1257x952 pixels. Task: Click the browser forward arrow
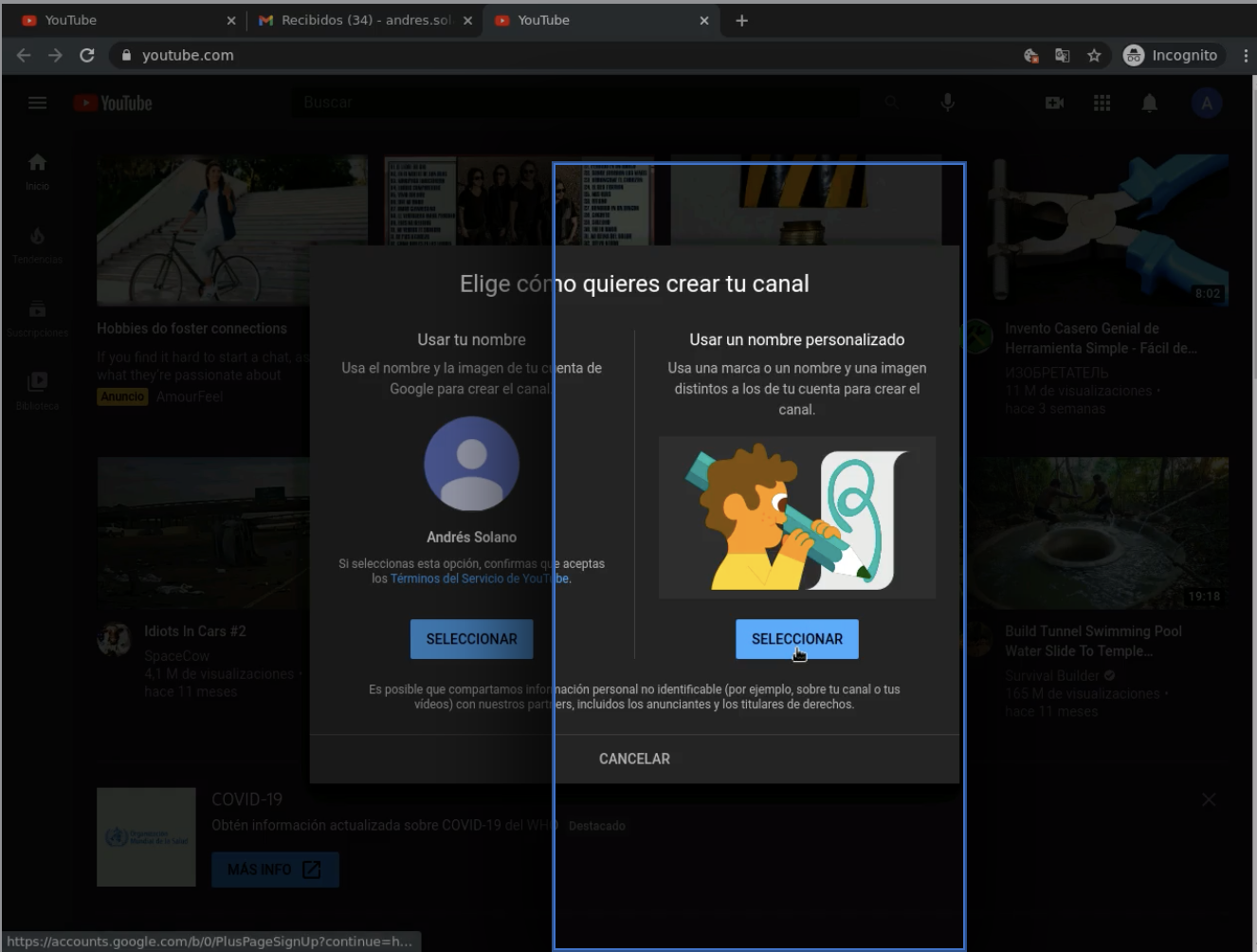(55, 55)
